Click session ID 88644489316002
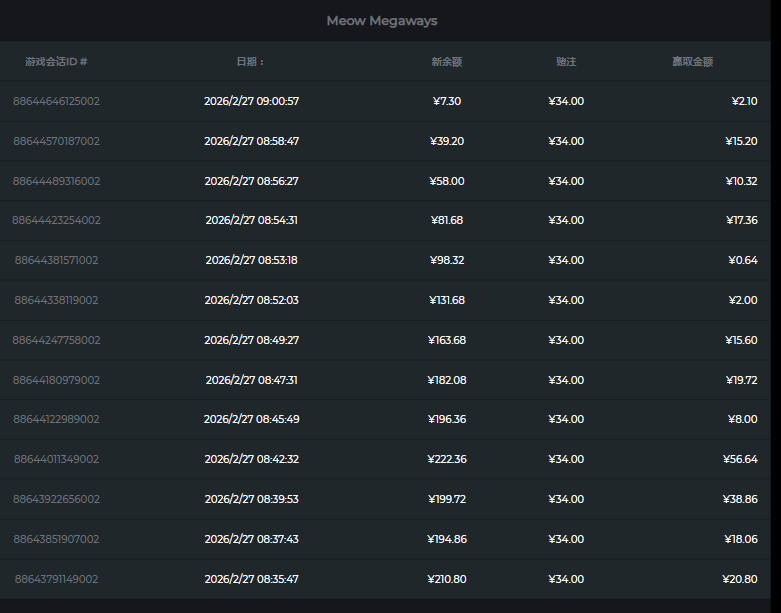781x613 pixels. [x=56, y=181]
